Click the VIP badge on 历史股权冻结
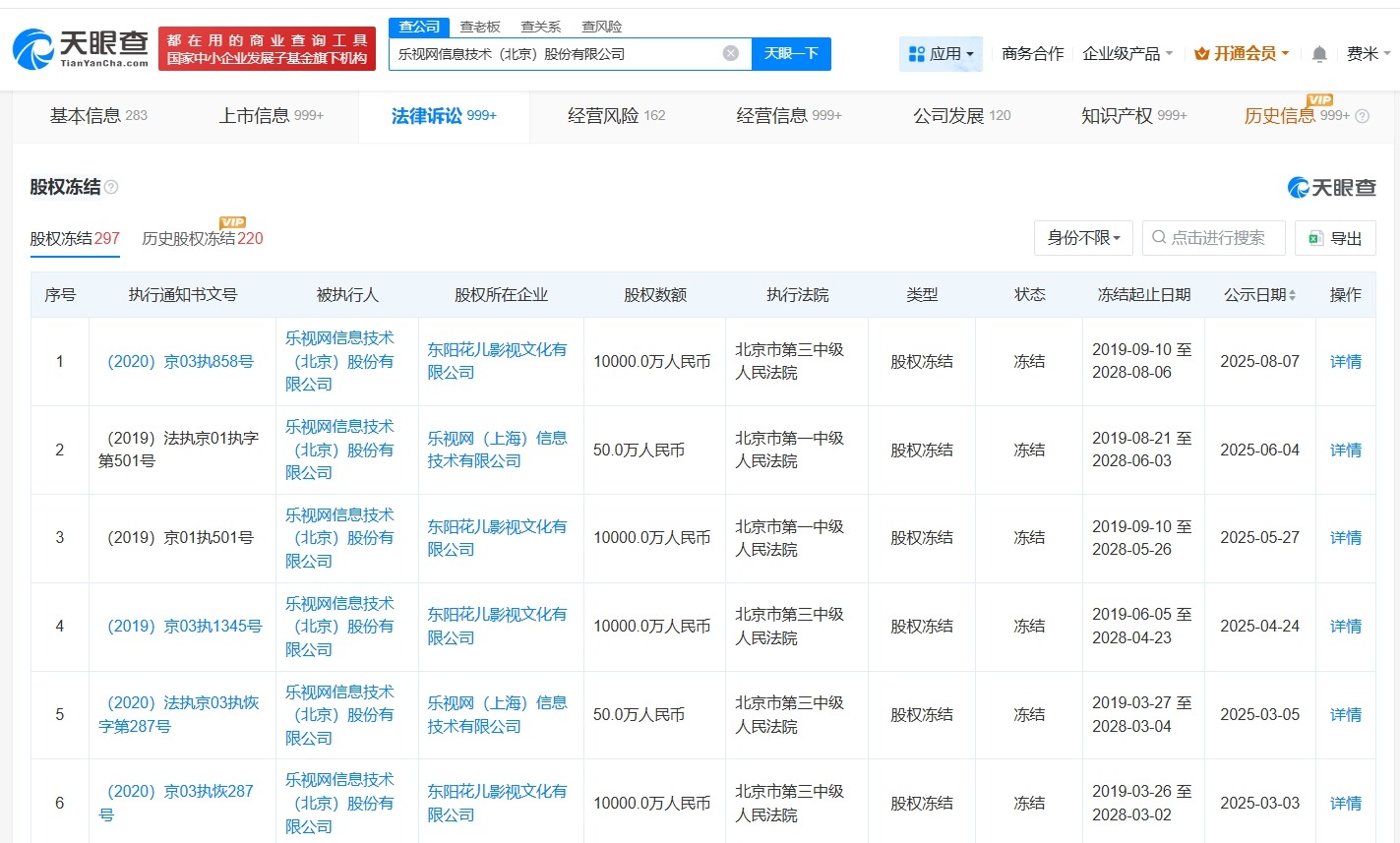The width and height of the screenshot is (1400, 843). pyautogui.click(x=232, y=222)
